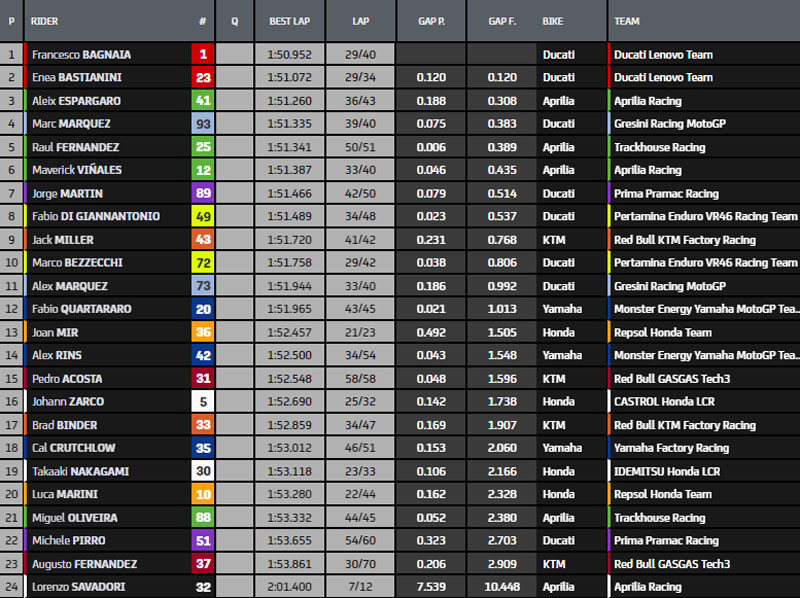Click Lorenzo Savadori's best lap time 2:01.400

[x=288, y=587]
